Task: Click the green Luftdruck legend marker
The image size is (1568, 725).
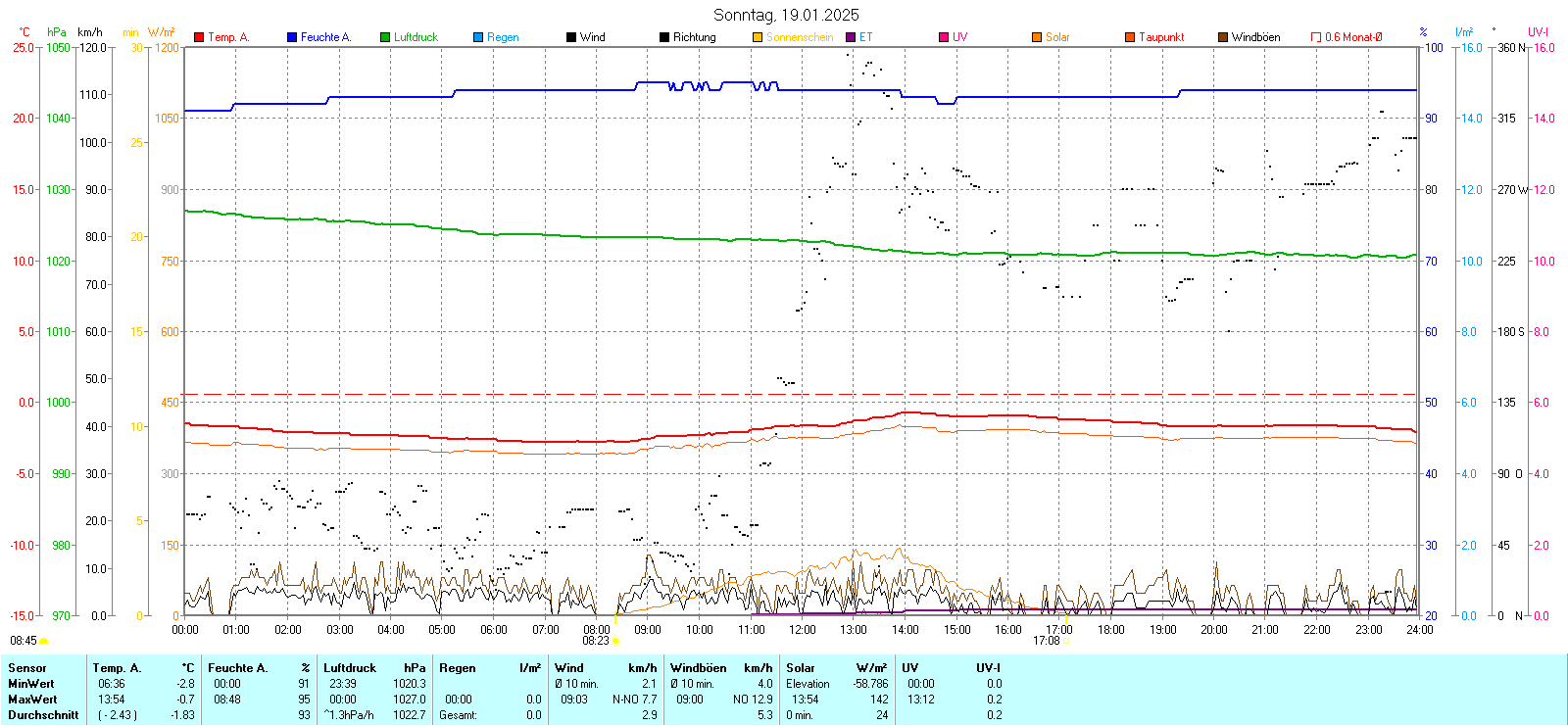Action: [x=385, y=37]
